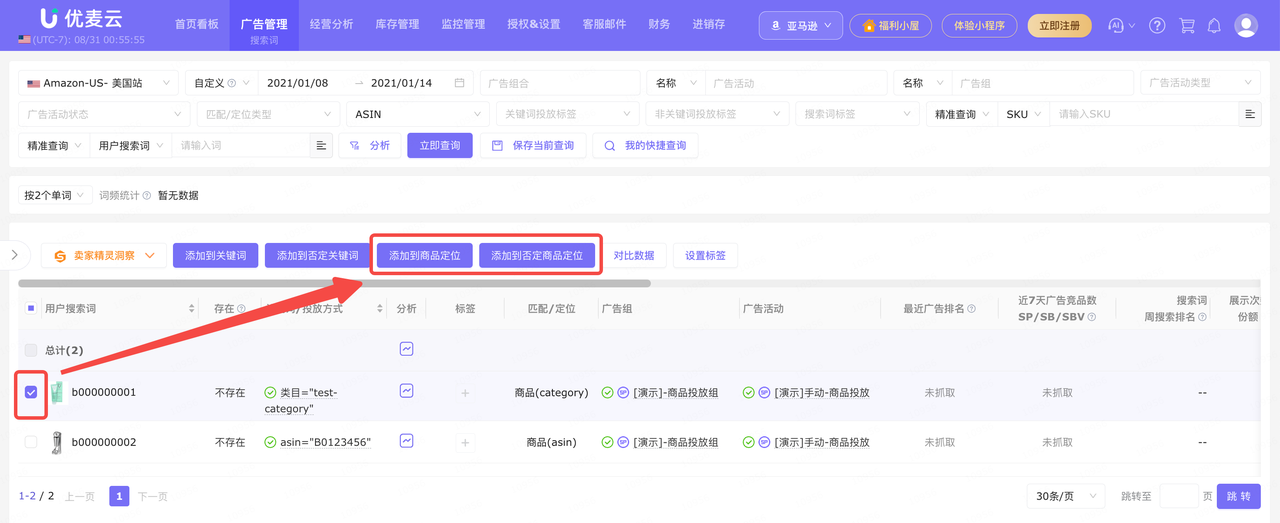
Task: Click the 添加到关键词 button
Action: (x=216, y=256)
